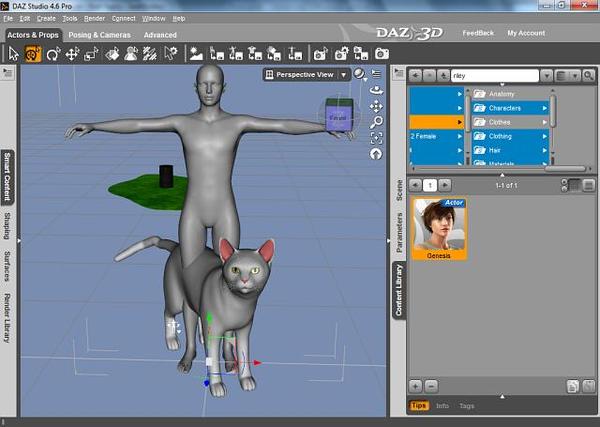Click the My Account link

(x=526, y=33)
